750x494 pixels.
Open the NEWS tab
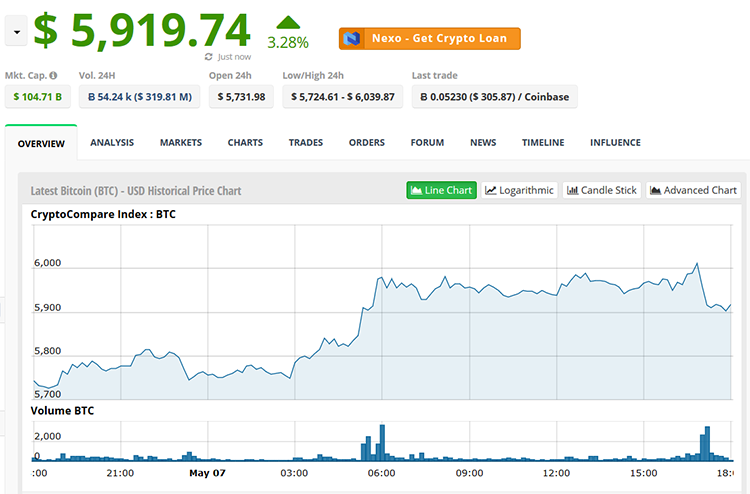pyautogui.click(x=483, y=143)
